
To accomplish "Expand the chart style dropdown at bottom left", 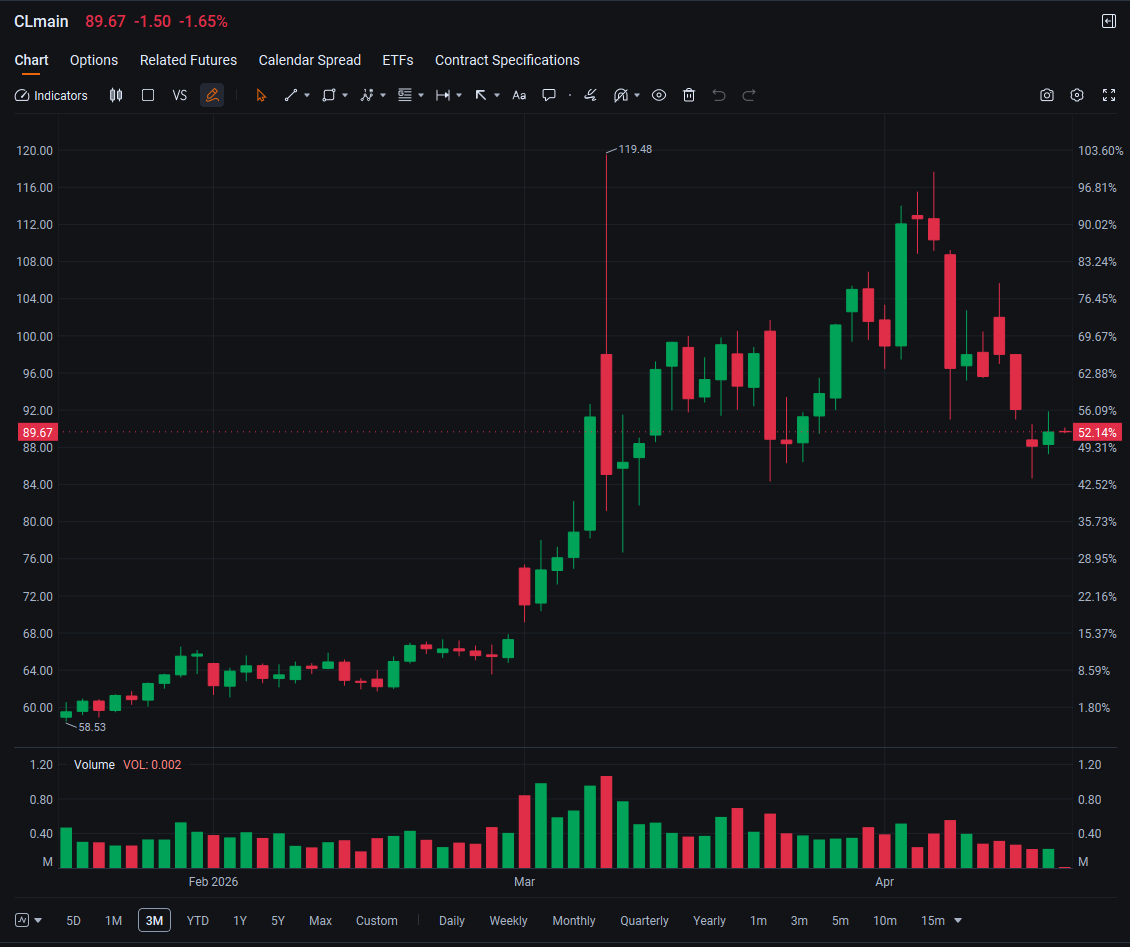I will pyautogui.click(x=38, y=920).
